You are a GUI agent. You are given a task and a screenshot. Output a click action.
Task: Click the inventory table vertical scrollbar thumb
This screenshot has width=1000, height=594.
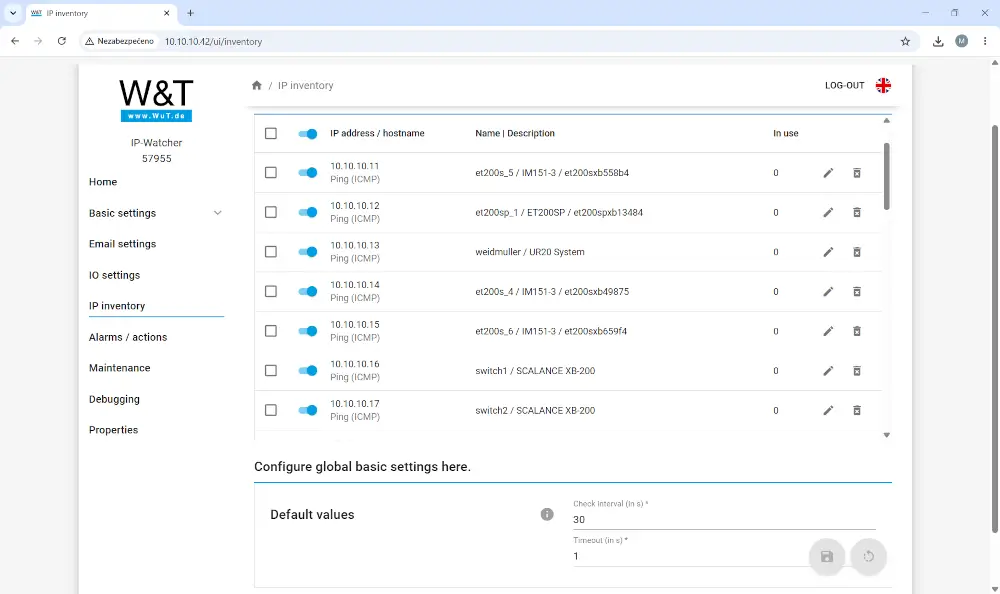(886, 176)
